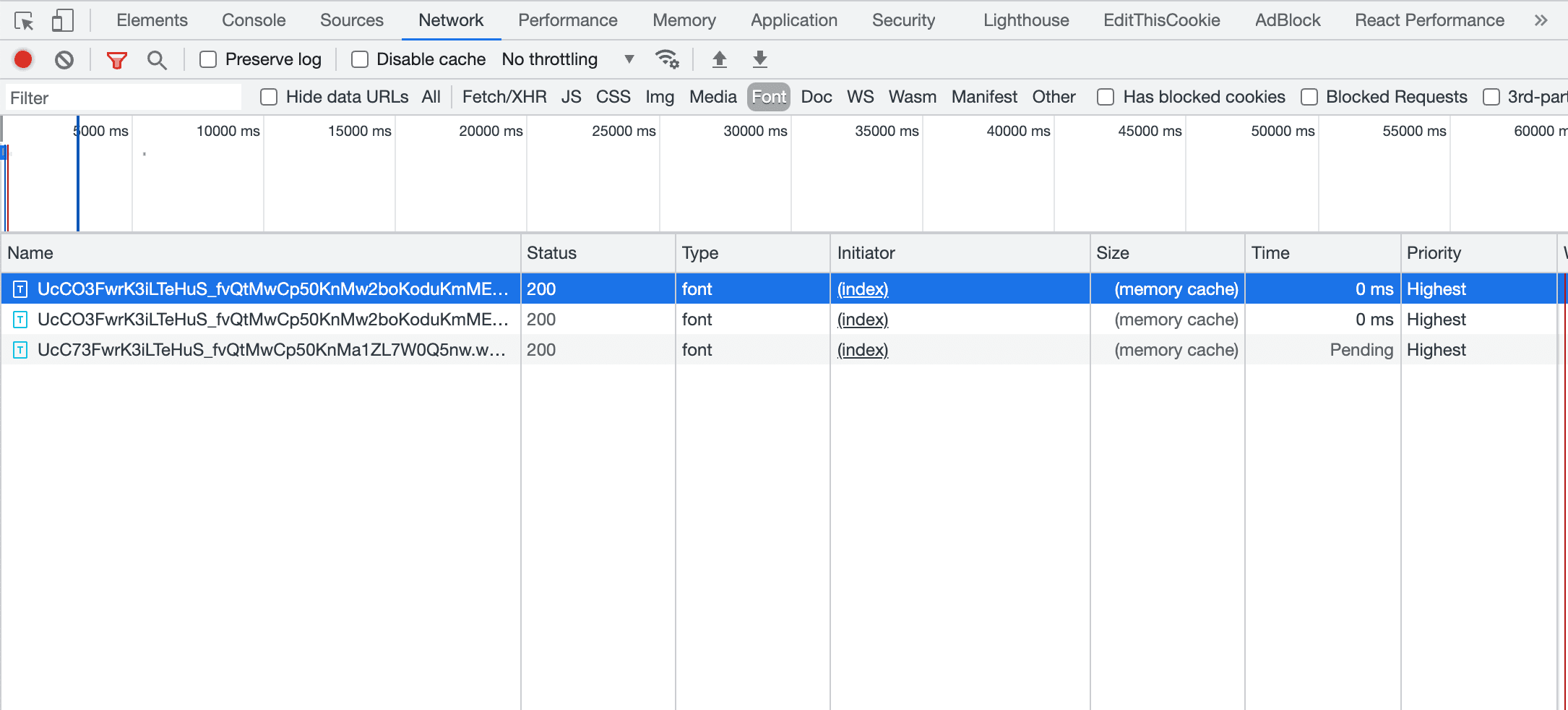
Task: Open the network search panel
Action: (x=157, y=59)
